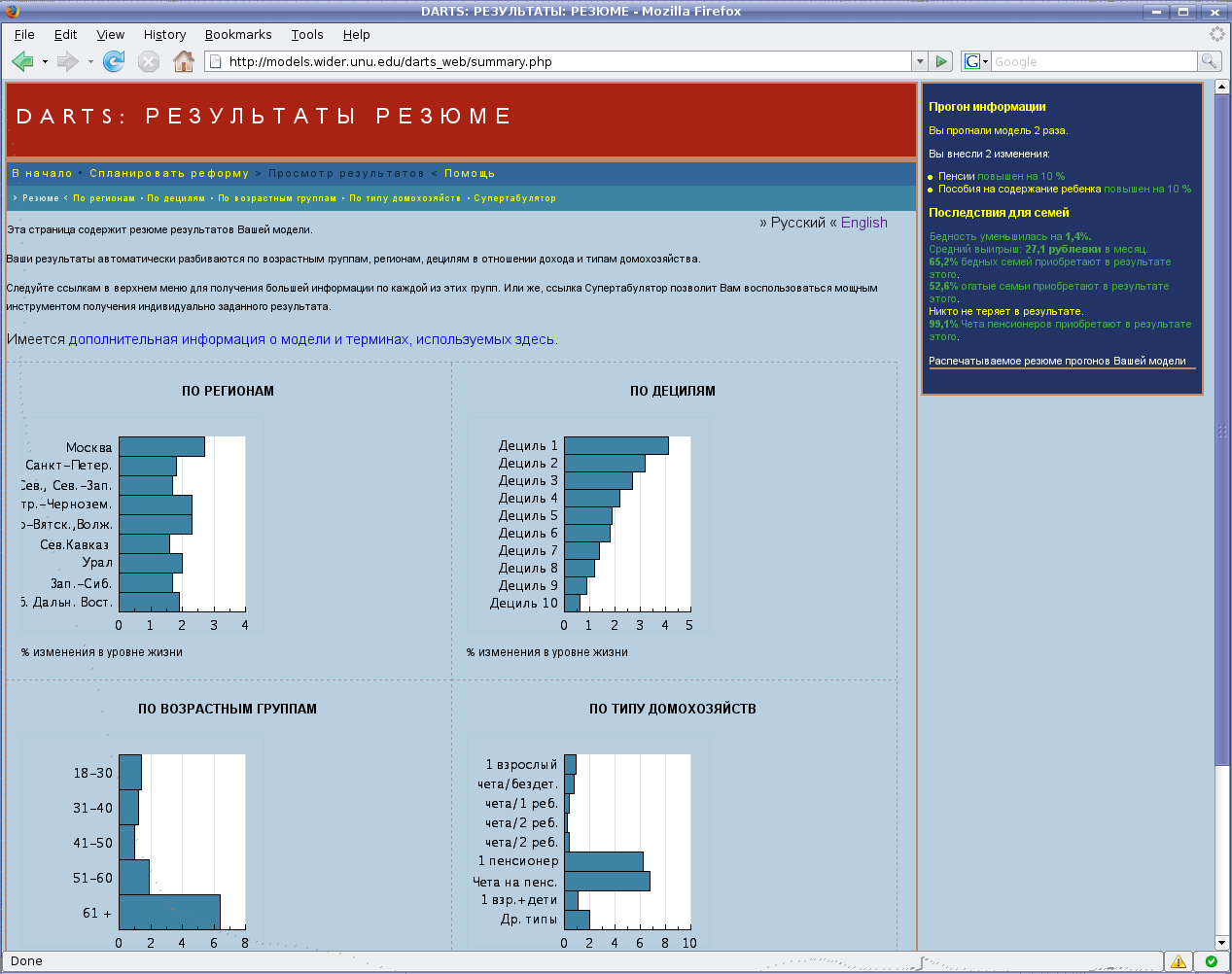
Task: Click the Stop loading icon
Action: pos(148,62)
